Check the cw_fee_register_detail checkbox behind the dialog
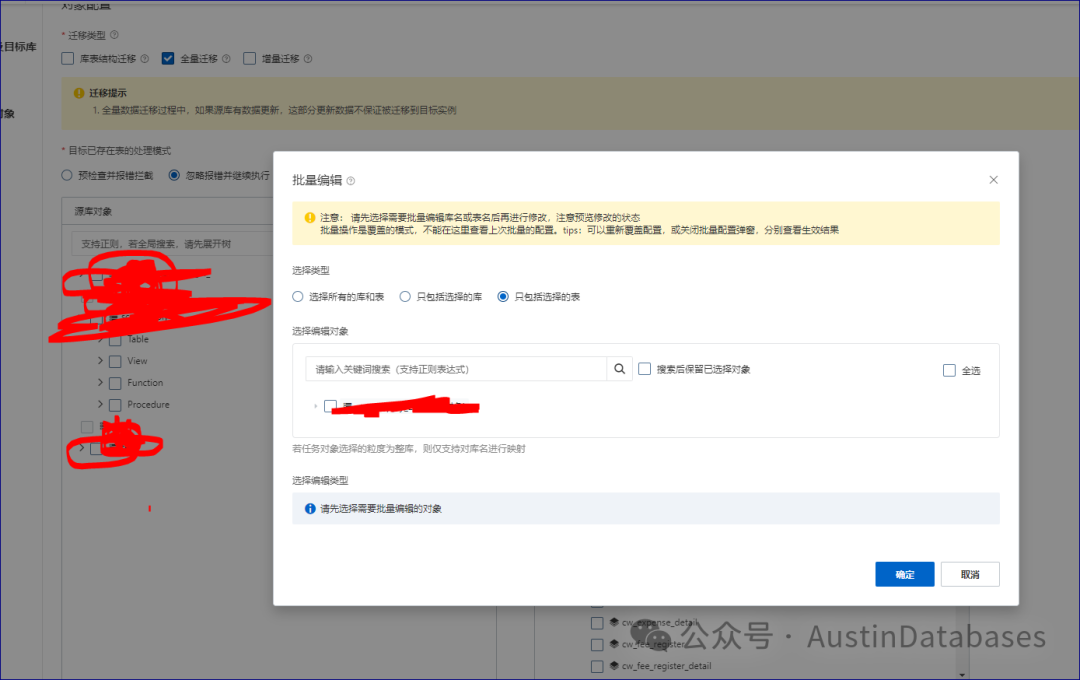 click(597, 666)
